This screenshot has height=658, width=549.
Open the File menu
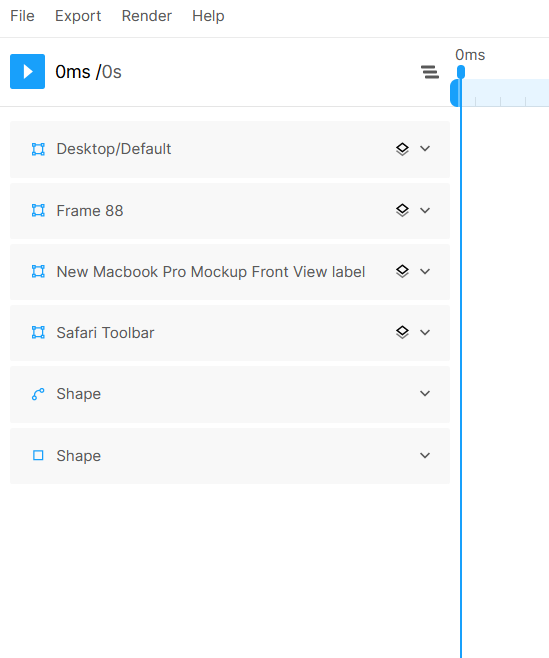click(x=22, y=16)
